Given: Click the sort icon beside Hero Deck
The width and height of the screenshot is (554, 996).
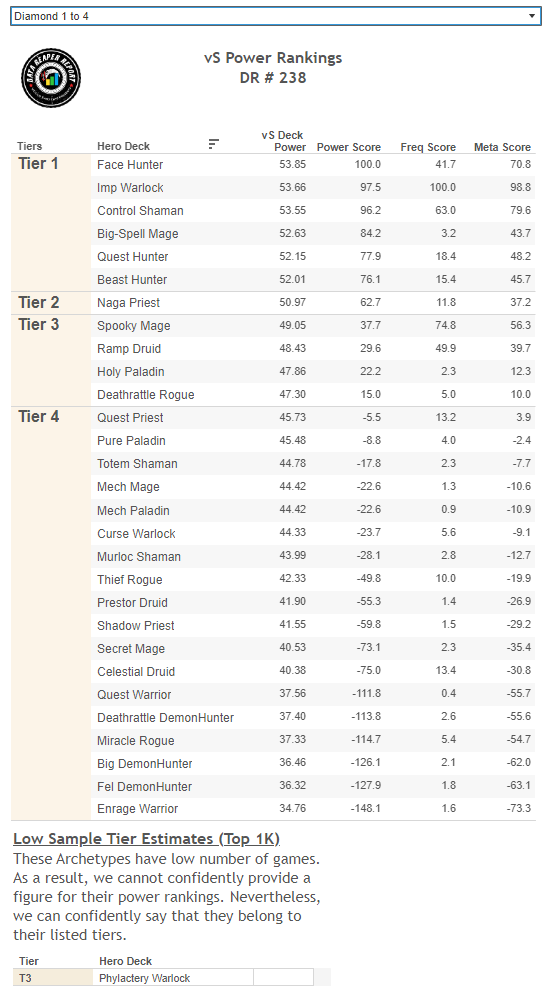Looking at the screenshot, I should (213, 144).
